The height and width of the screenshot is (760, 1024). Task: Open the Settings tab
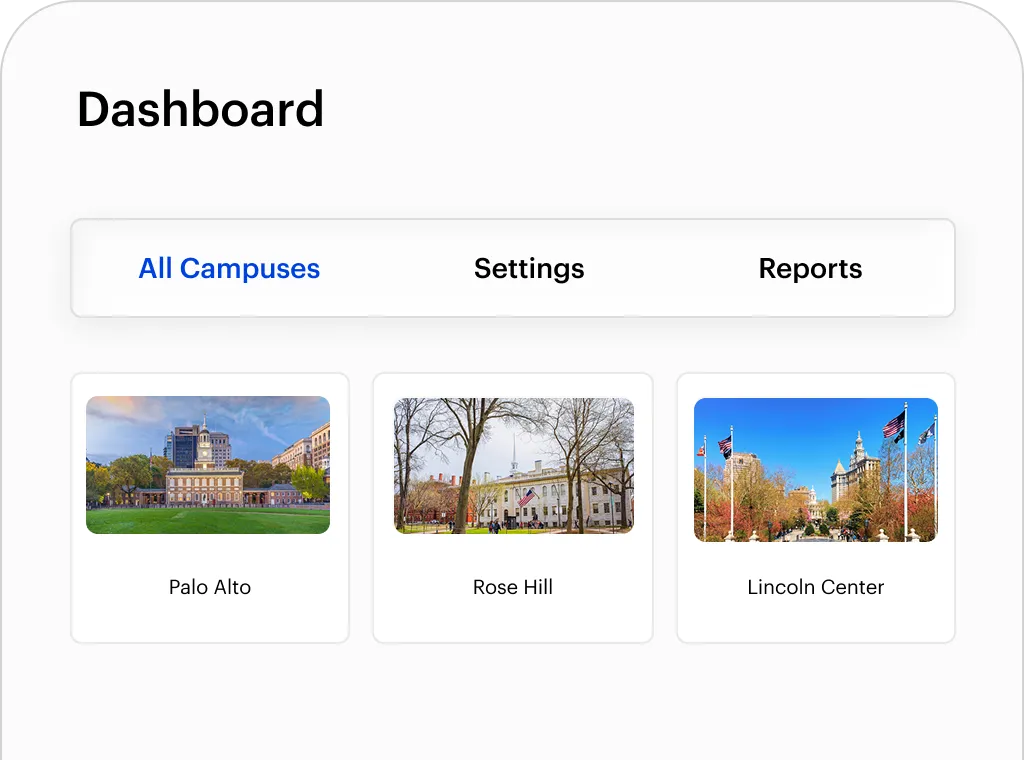[529, 268]
